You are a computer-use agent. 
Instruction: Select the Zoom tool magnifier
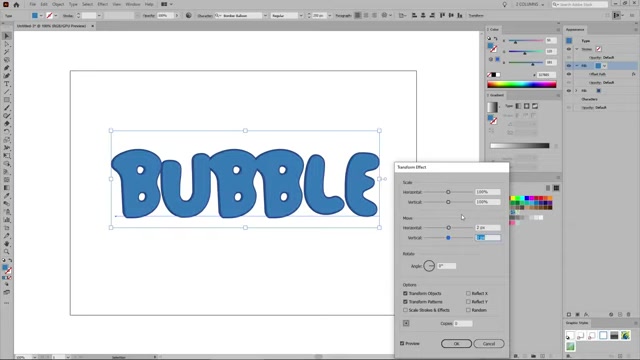pos(7,251)
